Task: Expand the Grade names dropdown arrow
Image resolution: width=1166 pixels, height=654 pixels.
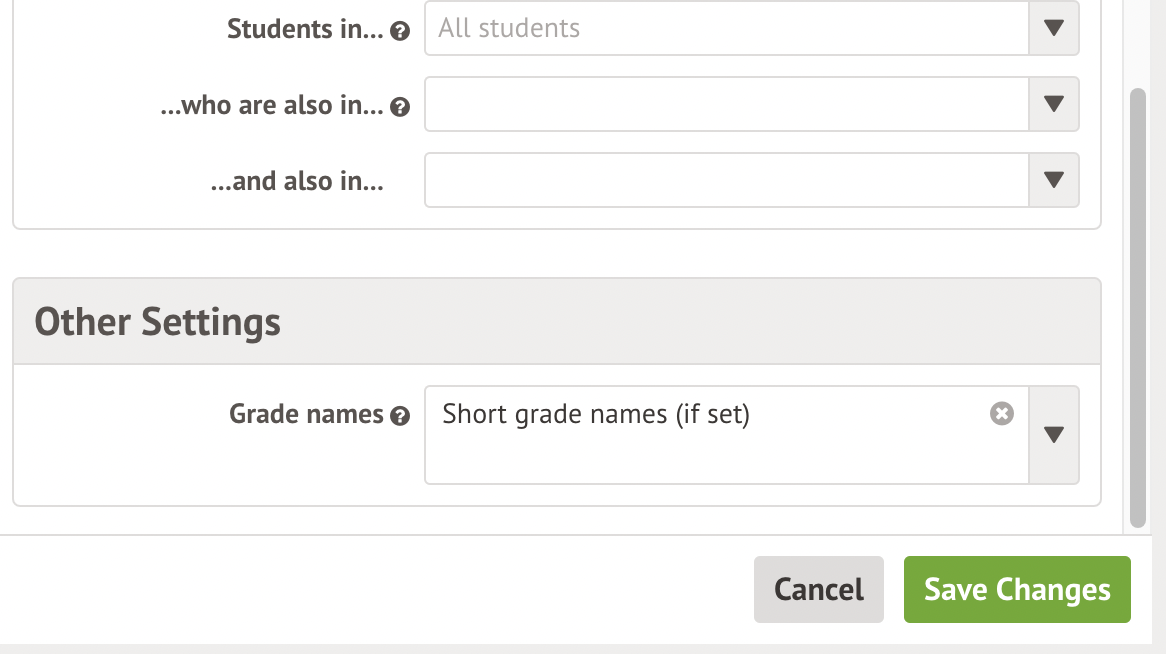Action: [1053, 435]
